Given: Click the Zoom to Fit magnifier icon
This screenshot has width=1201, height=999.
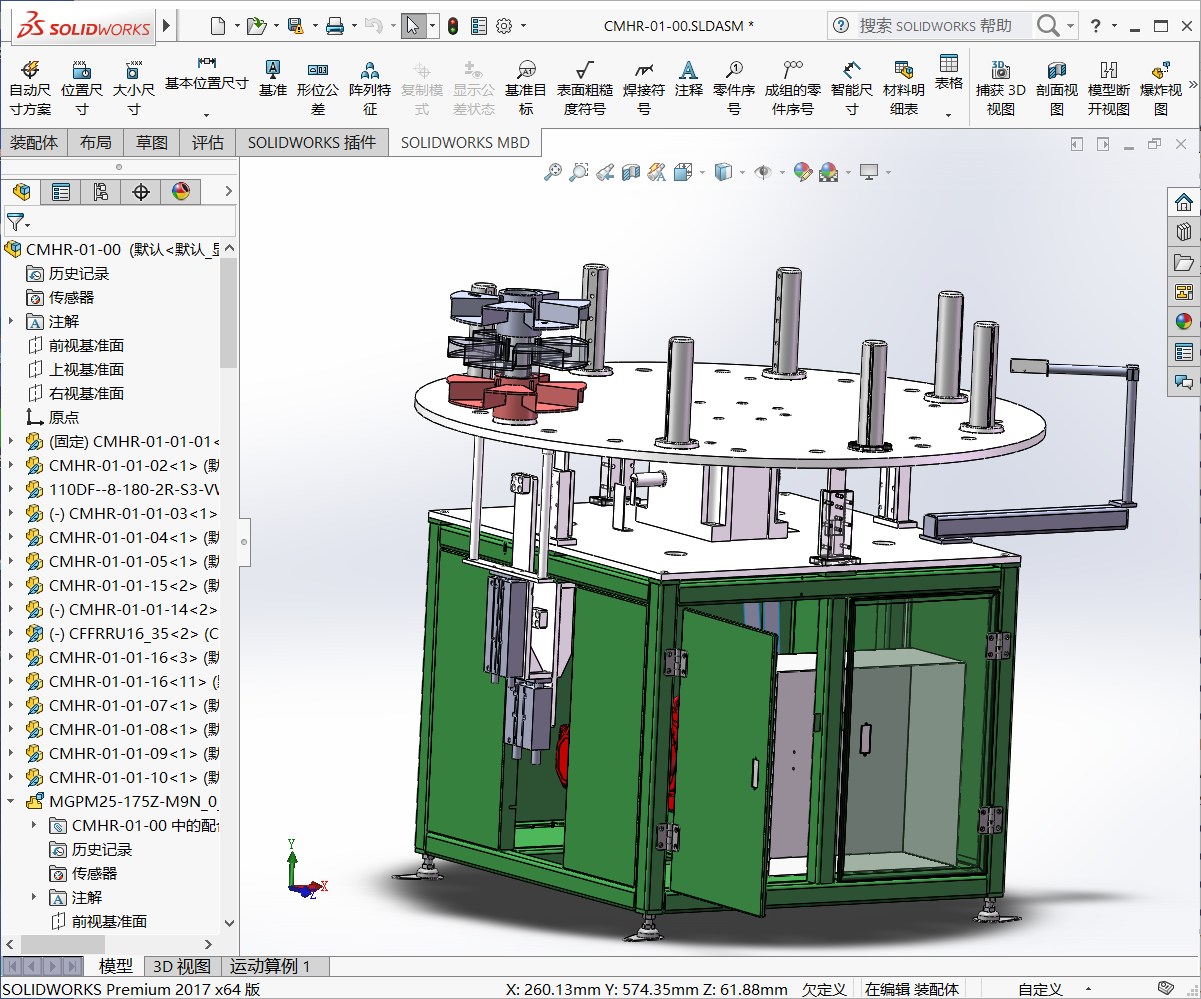Looking at the screenshot, I should 552,173.
